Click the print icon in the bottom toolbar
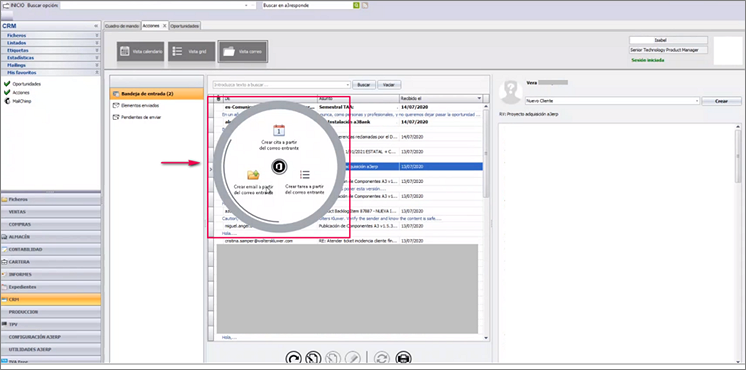 tap(403, 359)
